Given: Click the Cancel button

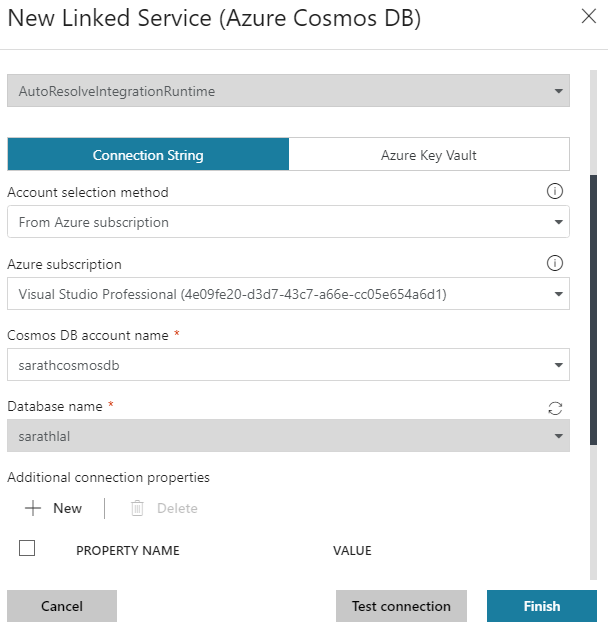Looking at the screenshot, I should coord(62,606).
